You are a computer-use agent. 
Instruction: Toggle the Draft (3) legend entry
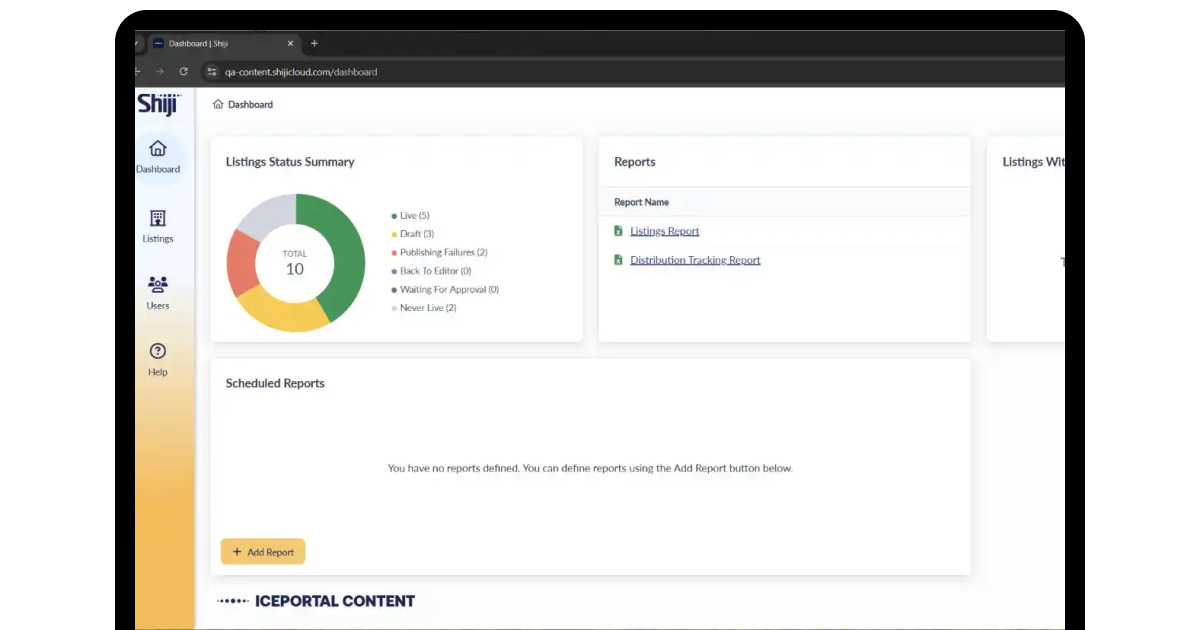click(x=412, y=234)
